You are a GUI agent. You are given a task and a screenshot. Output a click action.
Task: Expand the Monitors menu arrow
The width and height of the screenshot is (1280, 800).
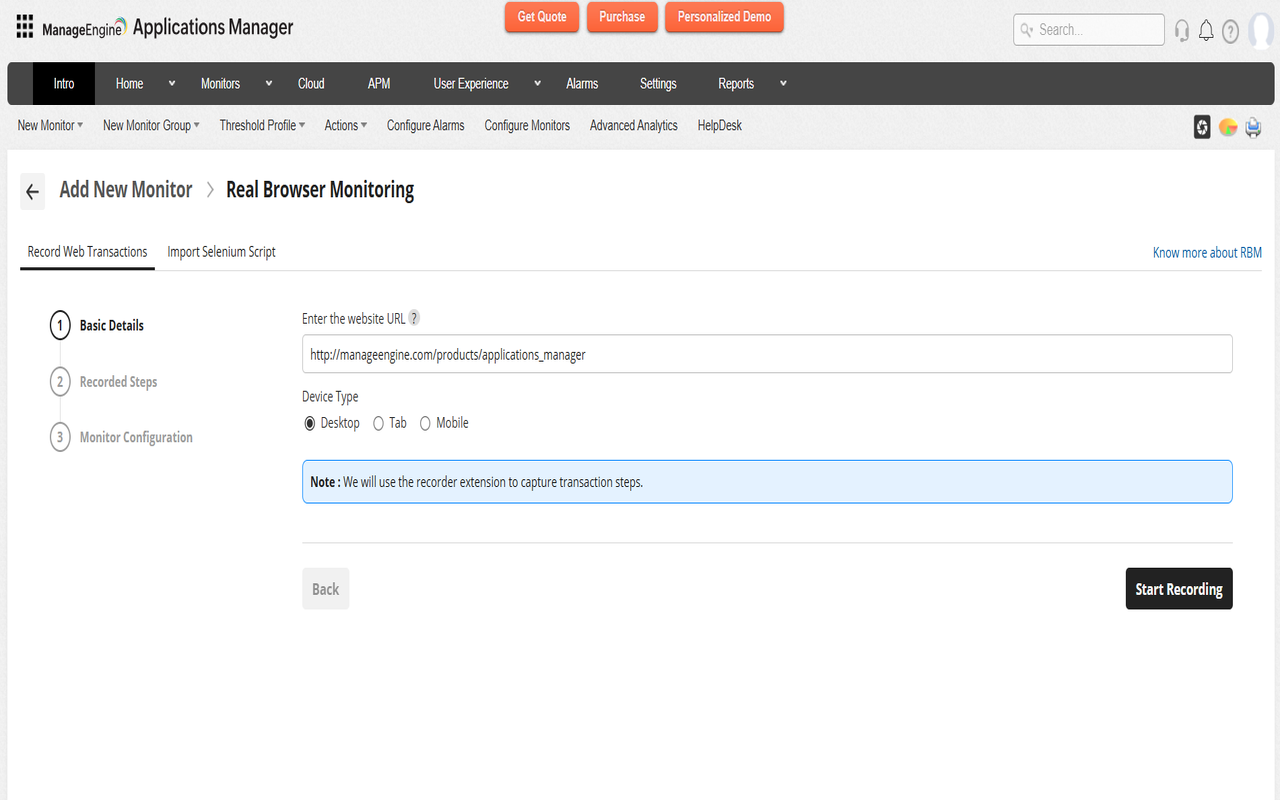coord(268,83)
